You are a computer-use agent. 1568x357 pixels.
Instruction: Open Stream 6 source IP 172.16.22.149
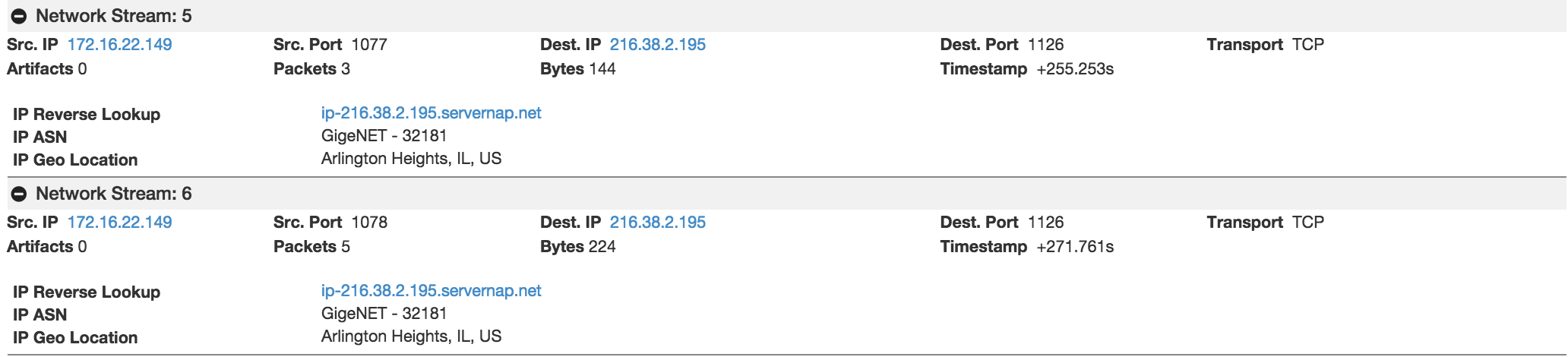pyautogui.click(x=119, y=223)
